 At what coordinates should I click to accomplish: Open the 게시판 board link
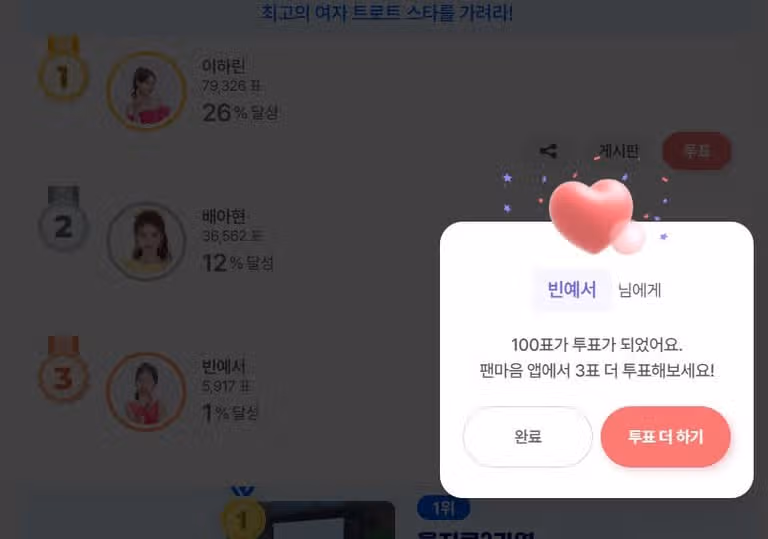[x=619, y=151]
